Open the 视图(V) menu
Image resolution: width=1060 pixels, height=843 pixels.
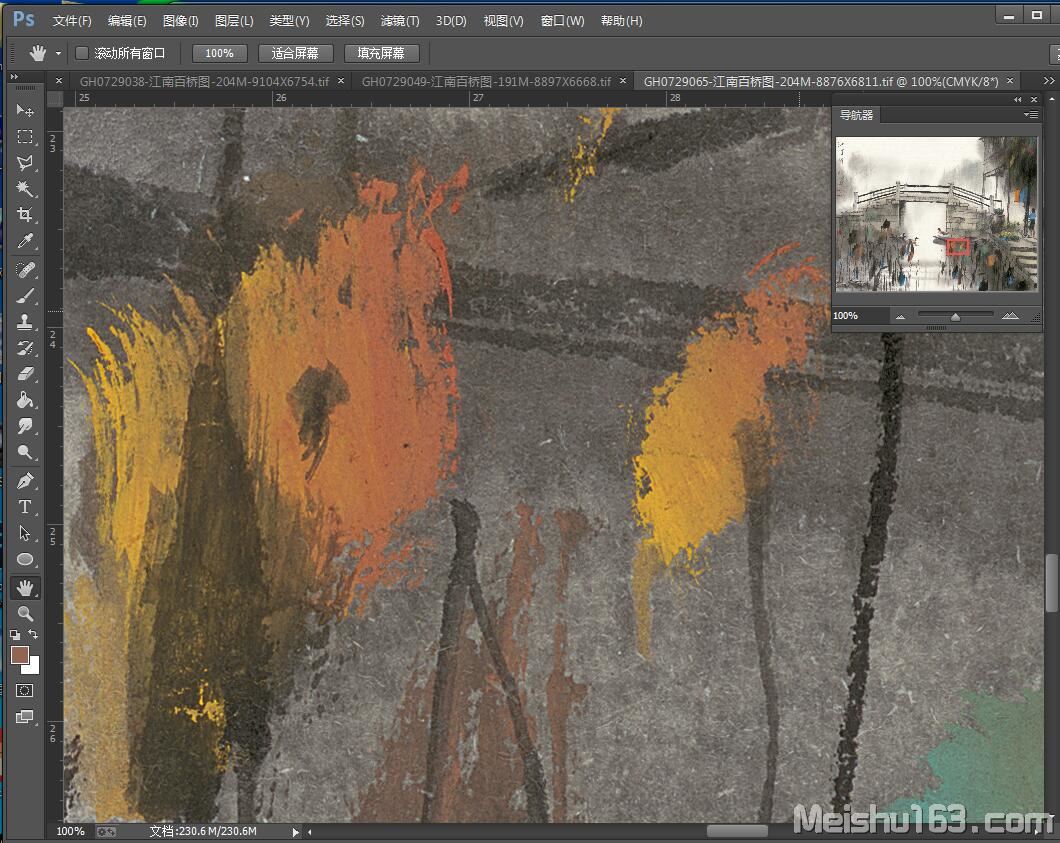pyautogui.click(x=504, y=21)
